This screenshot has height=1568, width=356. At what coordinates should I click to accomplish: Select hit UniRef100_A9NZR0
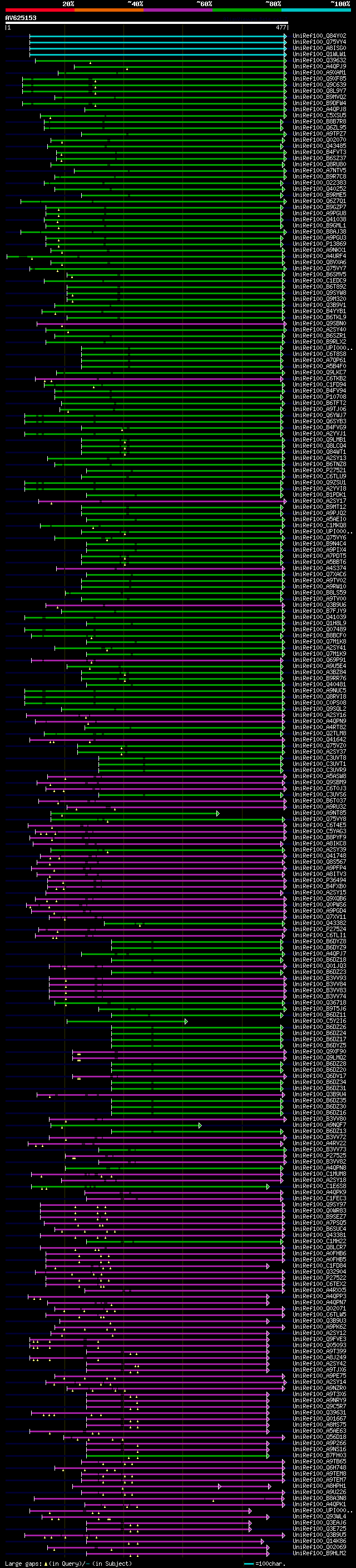(319, 1389)
